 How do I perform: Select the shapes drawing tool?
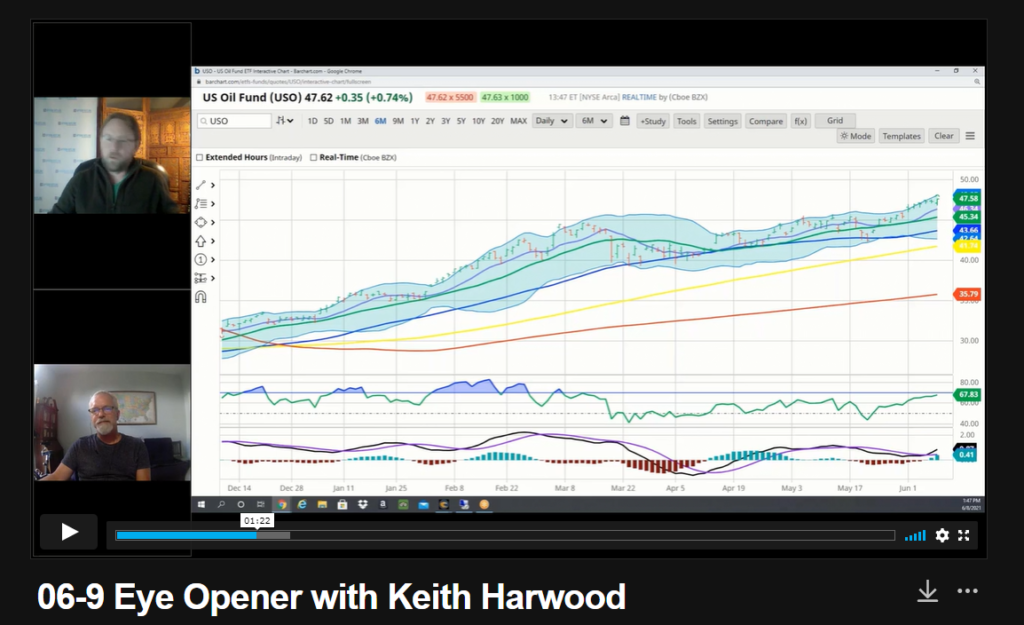[200, 222]
